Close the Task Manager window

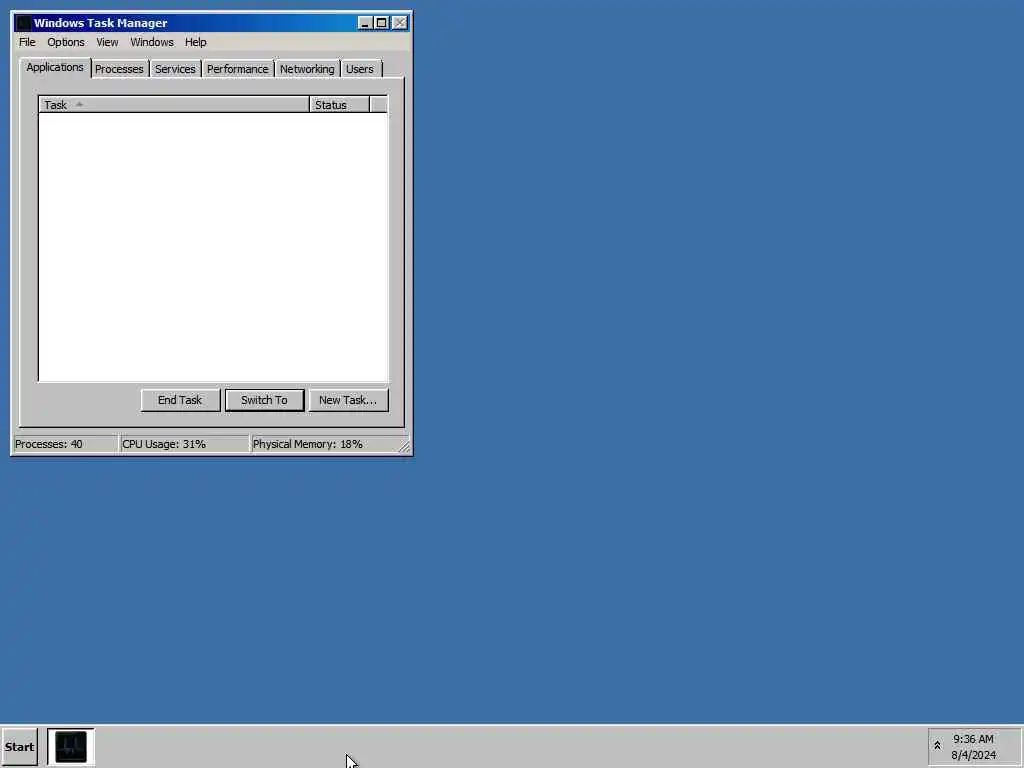400,23
